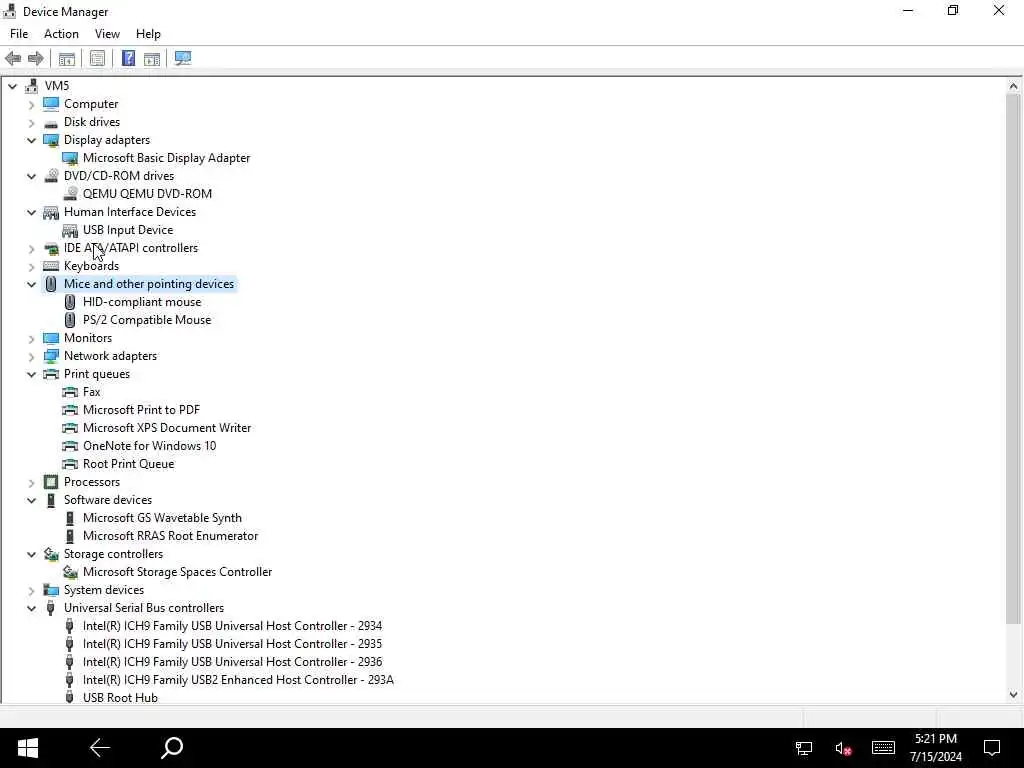Click the IDE ATA/ATAPI controllers icon
This screenshot has height=768, width=1024.
tap(51, 248)
